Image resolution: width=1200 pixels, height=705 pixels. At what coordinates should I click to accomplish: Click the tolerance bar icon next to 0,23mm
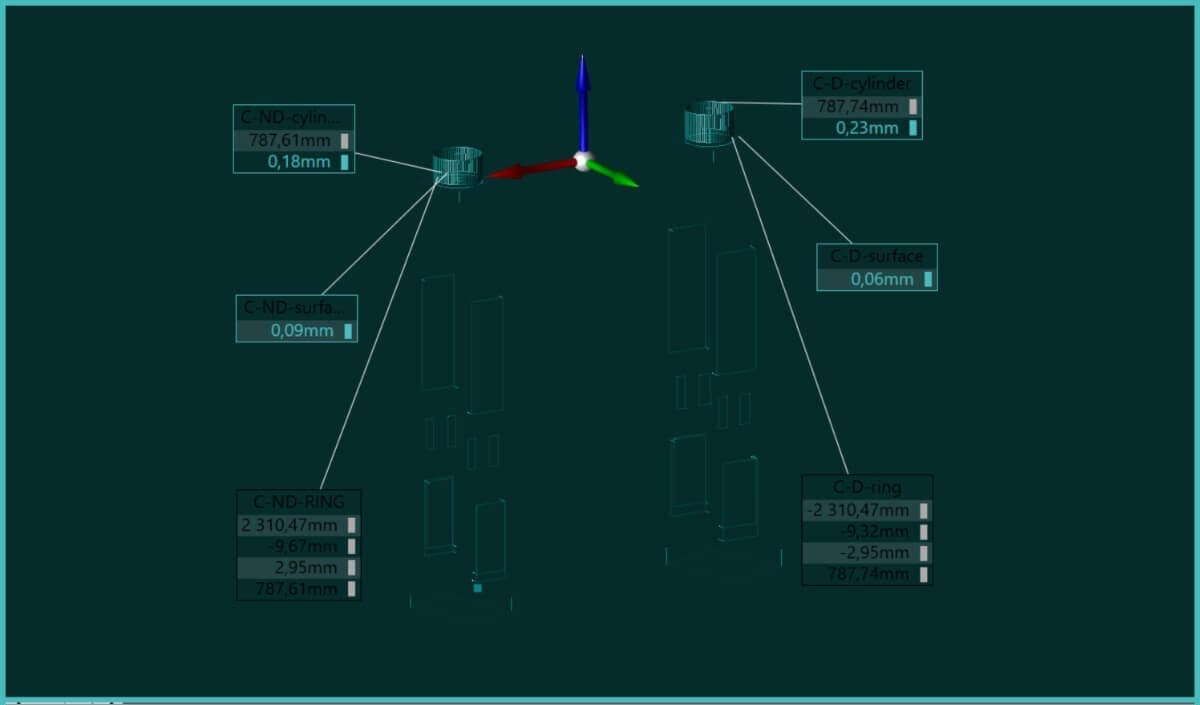pos(911,128)
